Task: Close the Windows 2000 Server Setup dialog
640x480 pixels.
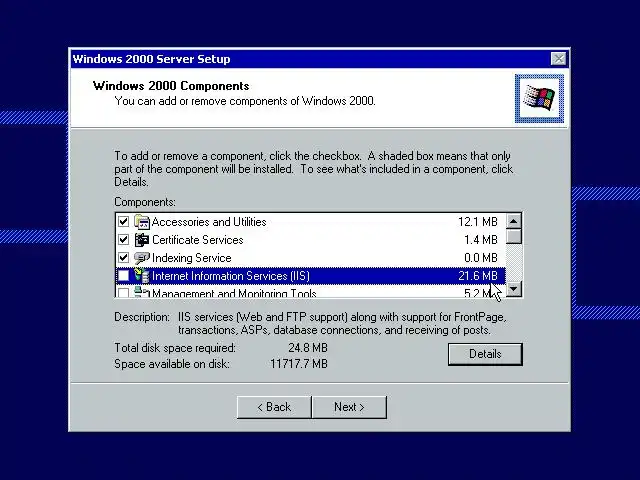Action: coord(558,59)
